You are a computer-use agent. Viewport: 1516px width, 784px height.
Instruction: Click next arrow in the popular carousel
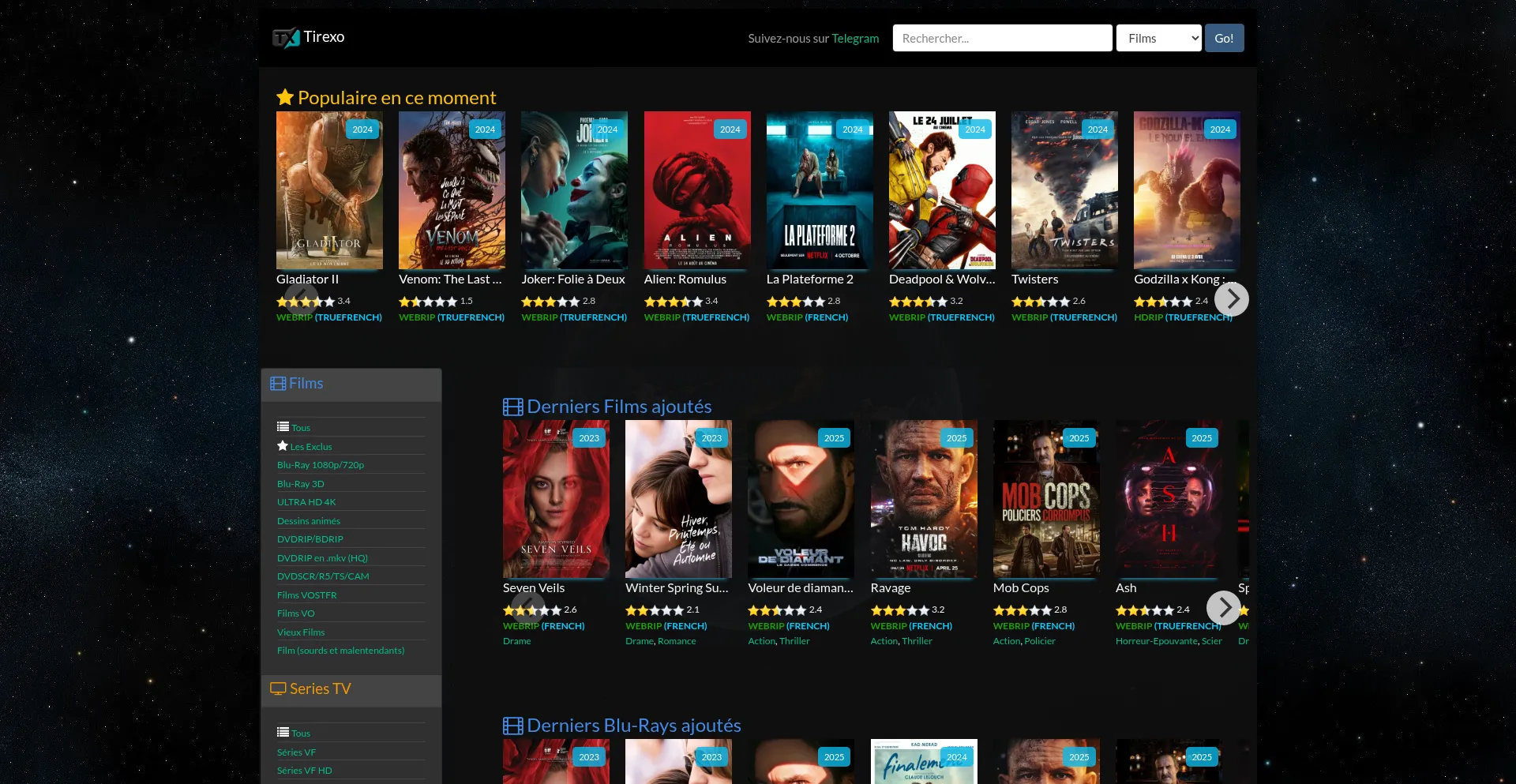pos(1231,299)
